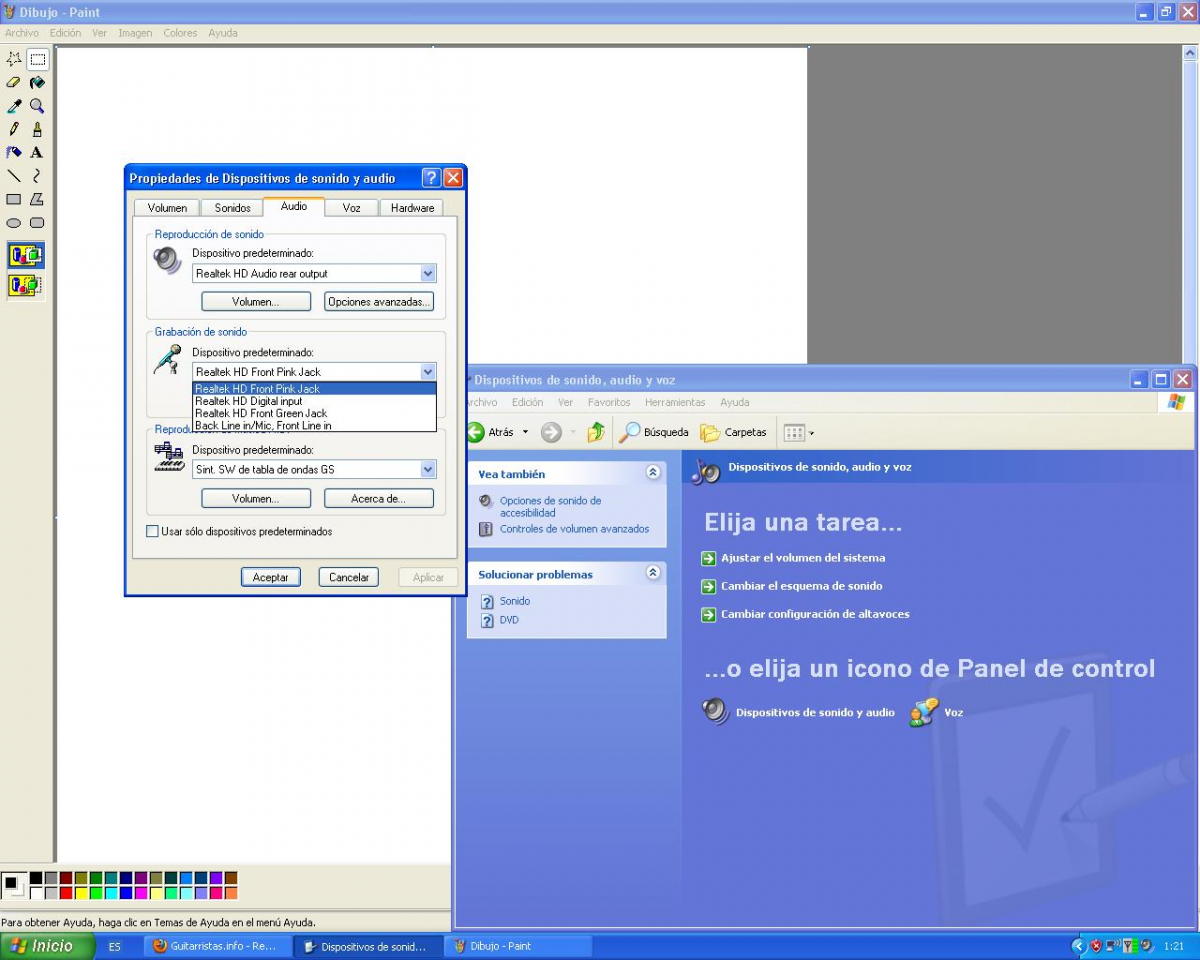Pick the Polygon shape tool
Viewport: 1200px width, 960px height.
click(x=37, y=199)
